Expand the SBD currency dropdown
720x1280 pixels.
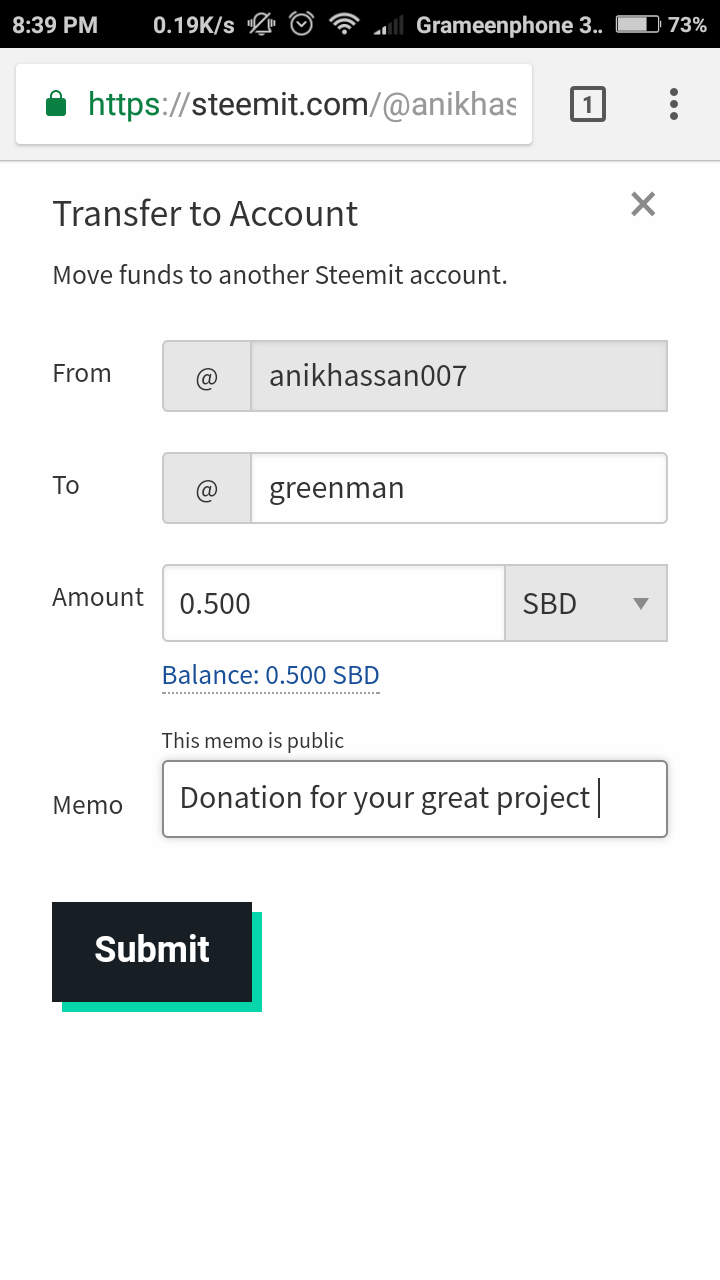[x=585, y=603]
